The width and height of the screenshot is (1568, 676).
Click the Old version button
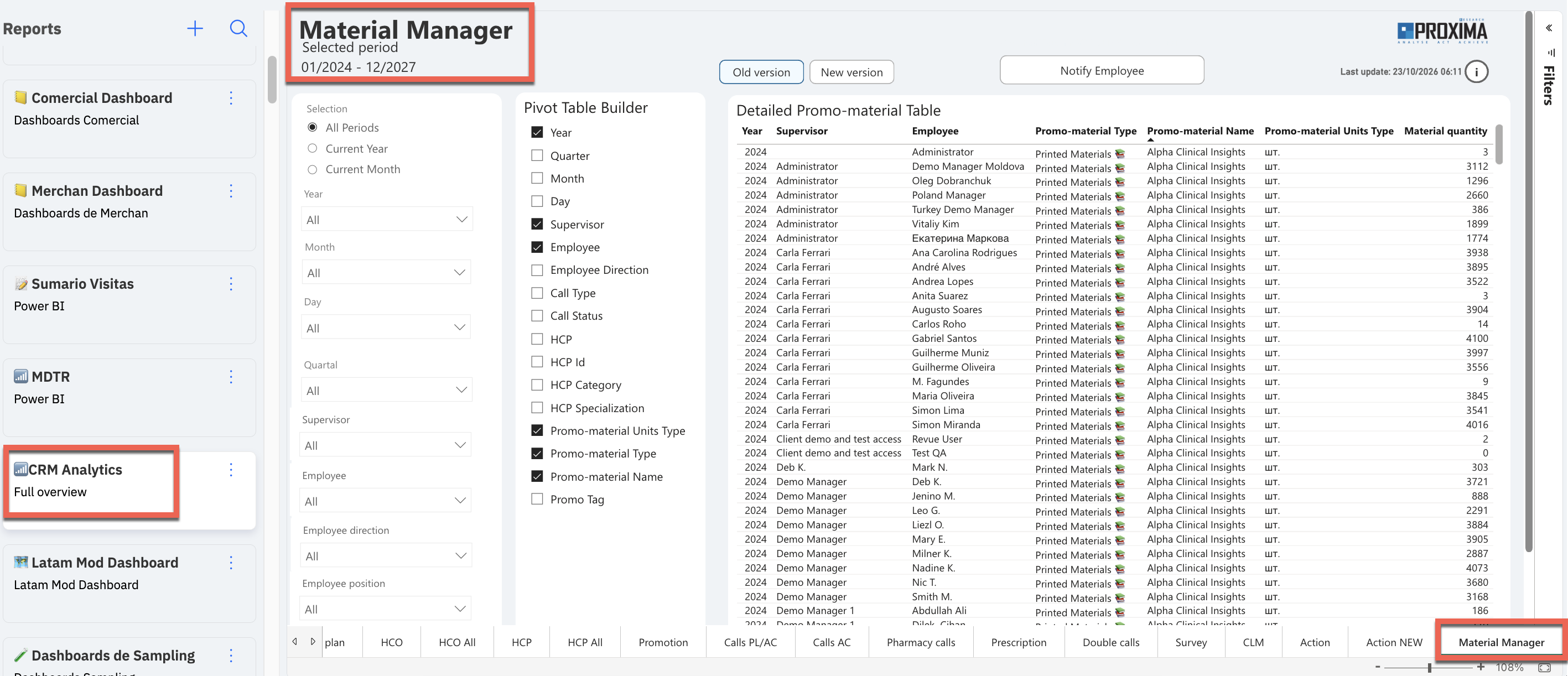click(761, 72)
